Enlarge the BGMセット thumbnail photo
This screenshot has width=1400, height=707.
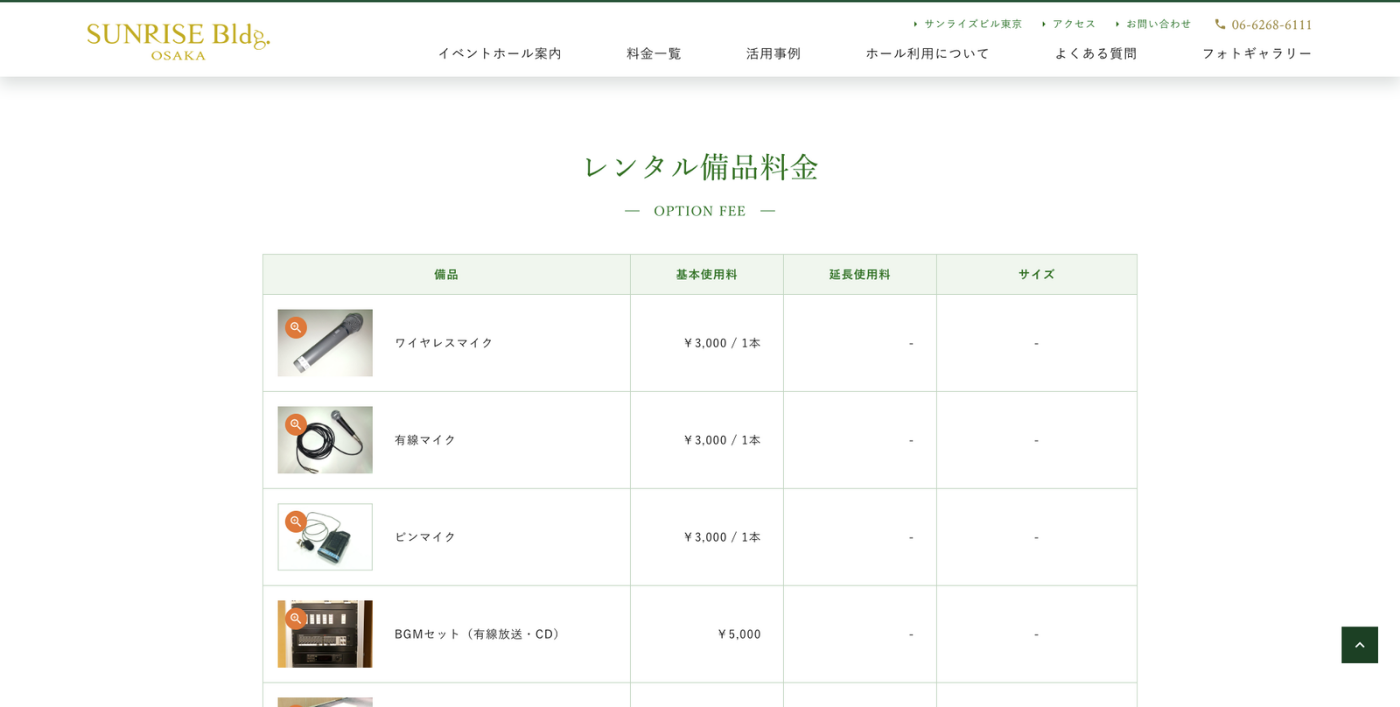click(335, 641)
